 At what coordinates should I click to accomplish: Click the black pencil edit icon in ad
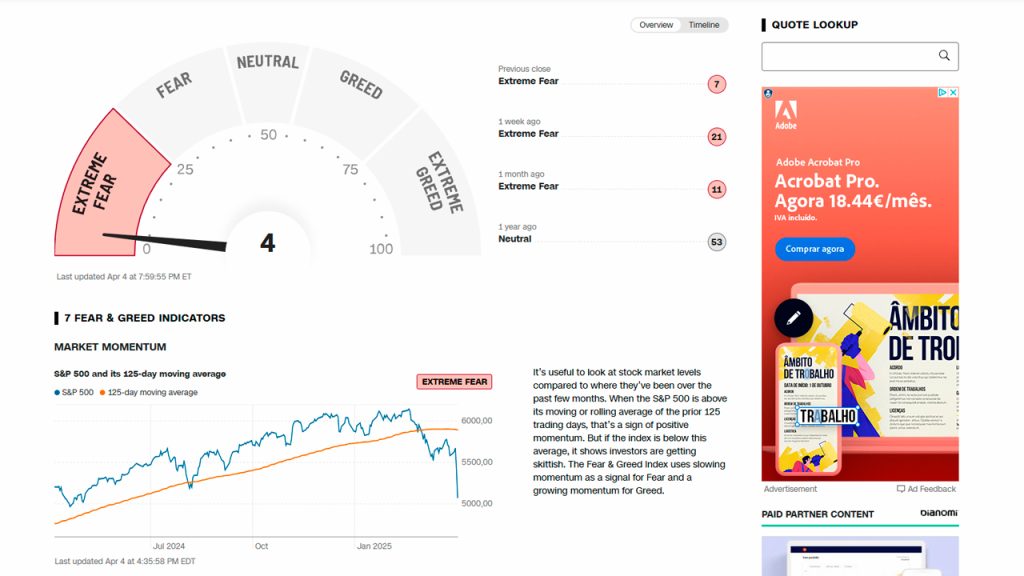(793, 318)
